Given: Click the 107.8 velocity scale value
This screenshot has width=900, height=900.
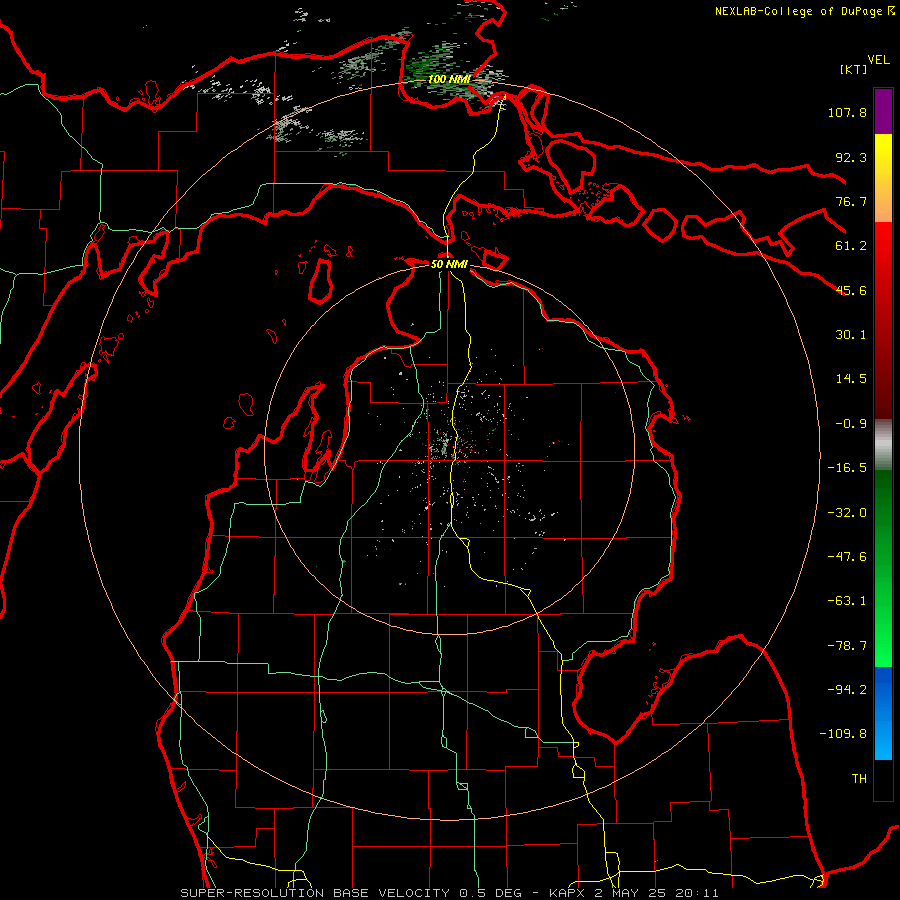Looking at the screenshot, I should click(x=847, y=112).
